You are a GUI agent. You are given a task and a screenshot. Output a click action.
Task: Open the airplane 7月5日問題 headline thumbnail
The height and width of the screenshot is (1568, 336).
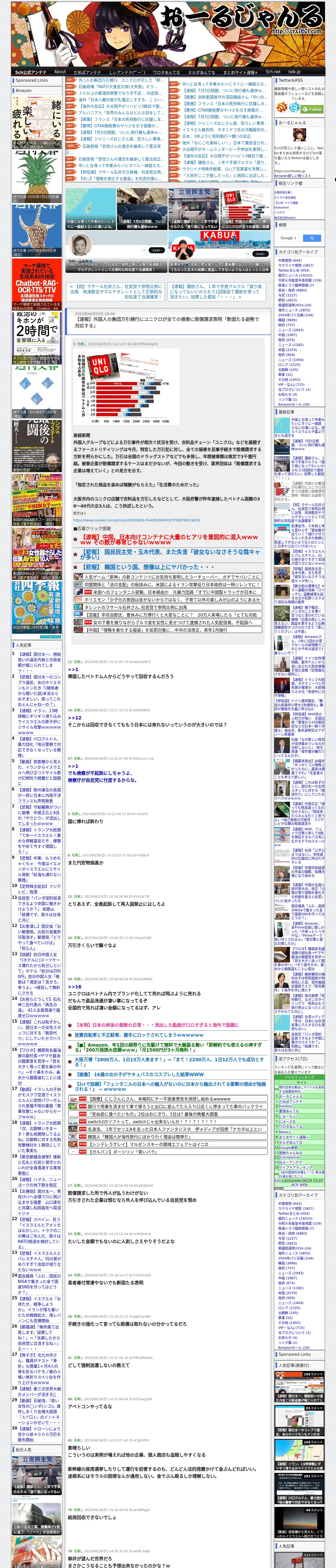pos(142,208)
